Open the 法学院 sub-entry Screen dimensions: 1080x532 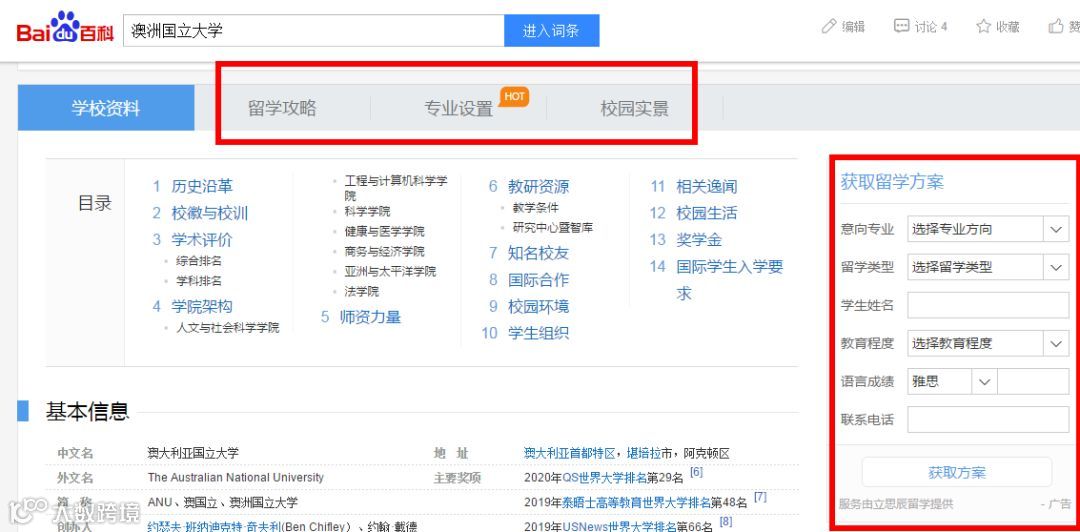pyautogui.click(x=362, y=291)
